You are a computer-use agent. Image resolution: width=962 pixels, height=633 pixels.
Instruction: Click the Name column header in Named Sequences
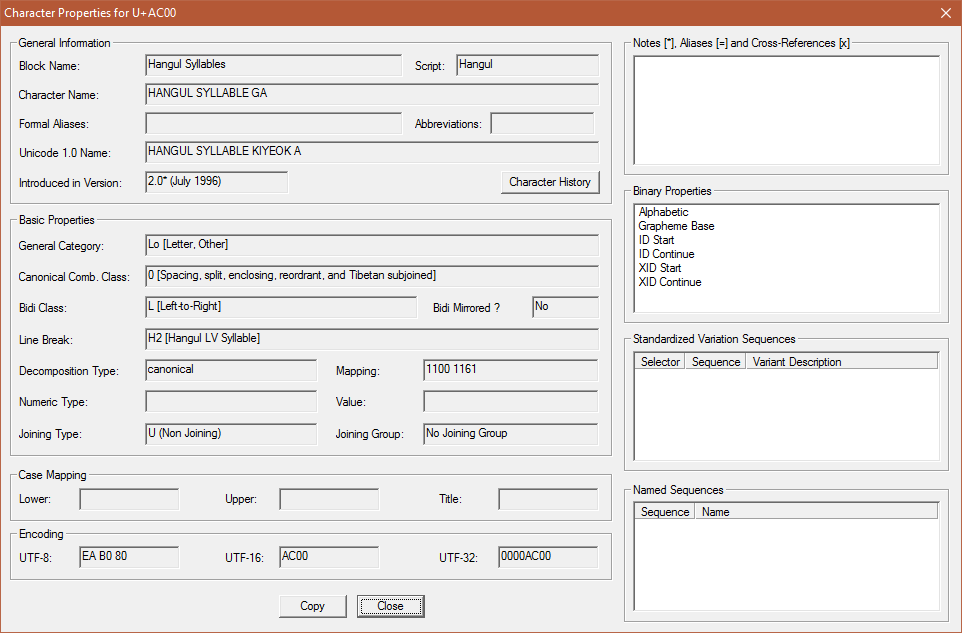coord(817,512)
